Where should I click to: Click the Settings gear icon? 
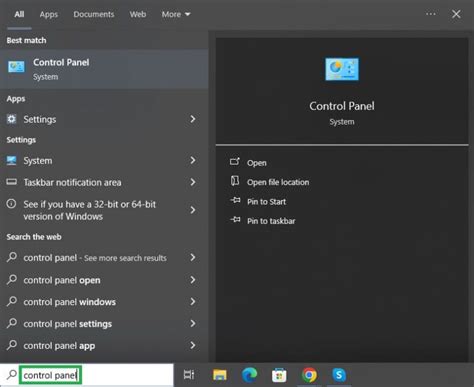(x=11, y=119)
